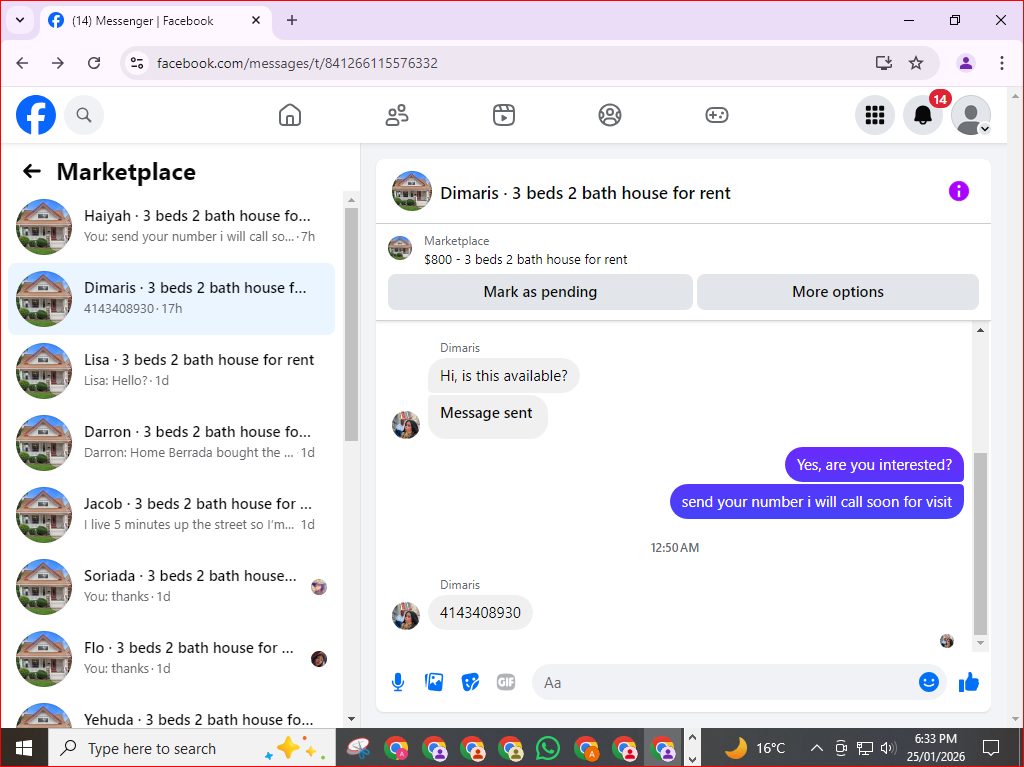1024x767 pixels.
Task: Open the Friends icon in top navigation
Action: (397, 115)
